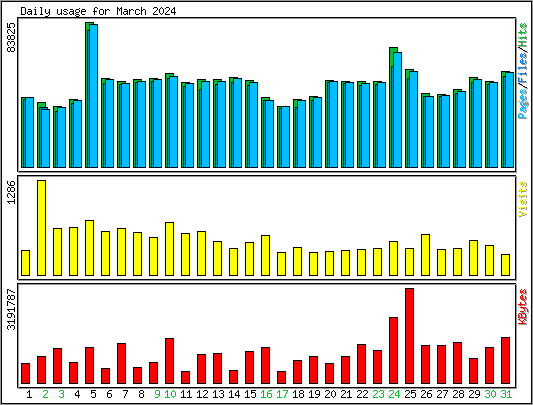Select day 6 label on the x-axis
This screenshot has height=405, width=533.
tap(109, 394)
